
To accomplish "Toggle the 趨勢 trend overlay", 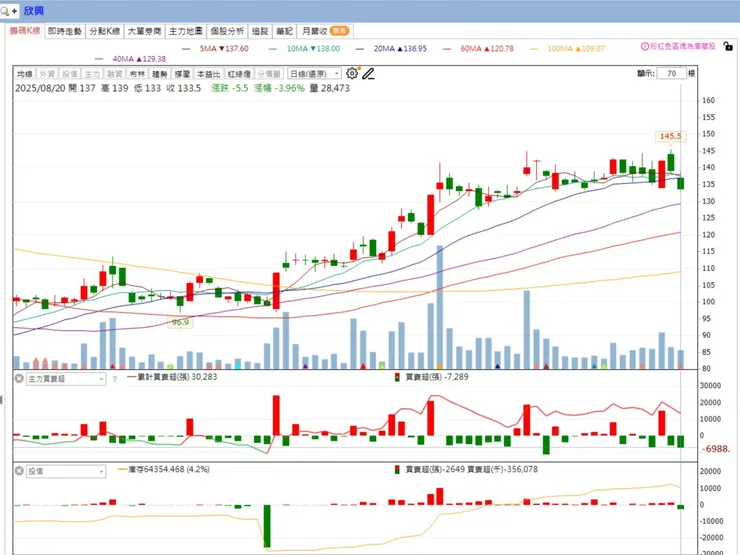I will [x=160, y=74].
